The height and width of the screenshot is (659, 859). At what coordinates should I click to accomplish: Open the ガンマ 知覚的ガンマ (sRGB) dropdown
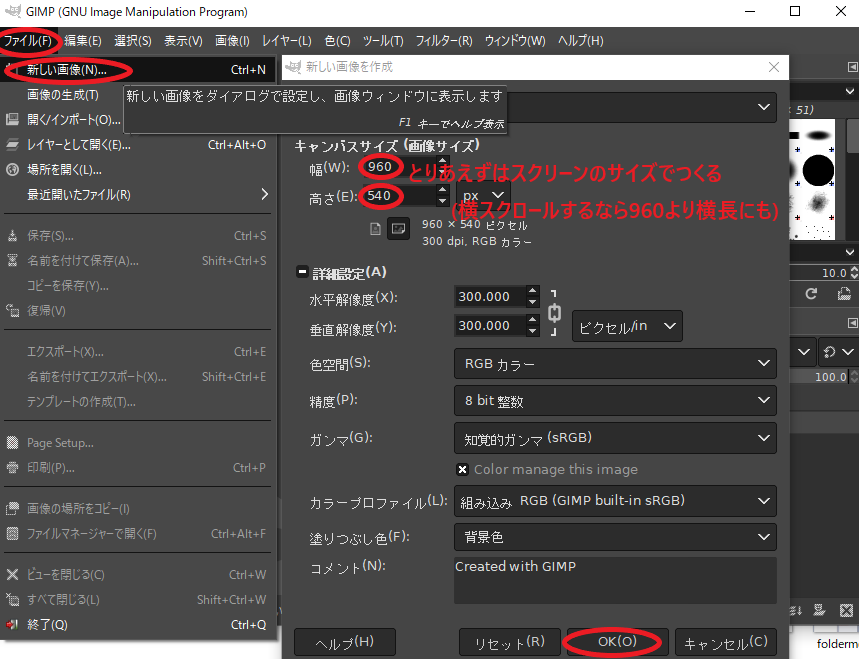615,438
